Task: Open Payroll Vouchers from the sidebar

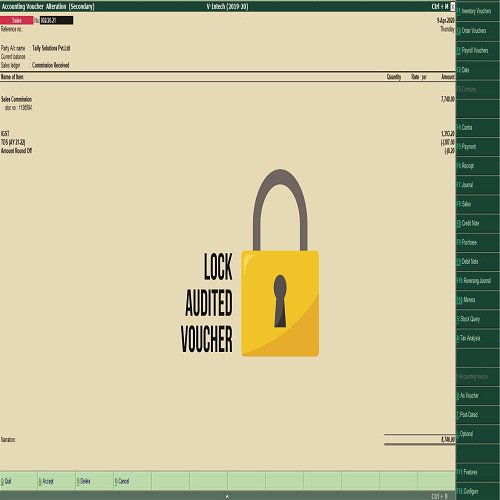Action: (478, 50)
